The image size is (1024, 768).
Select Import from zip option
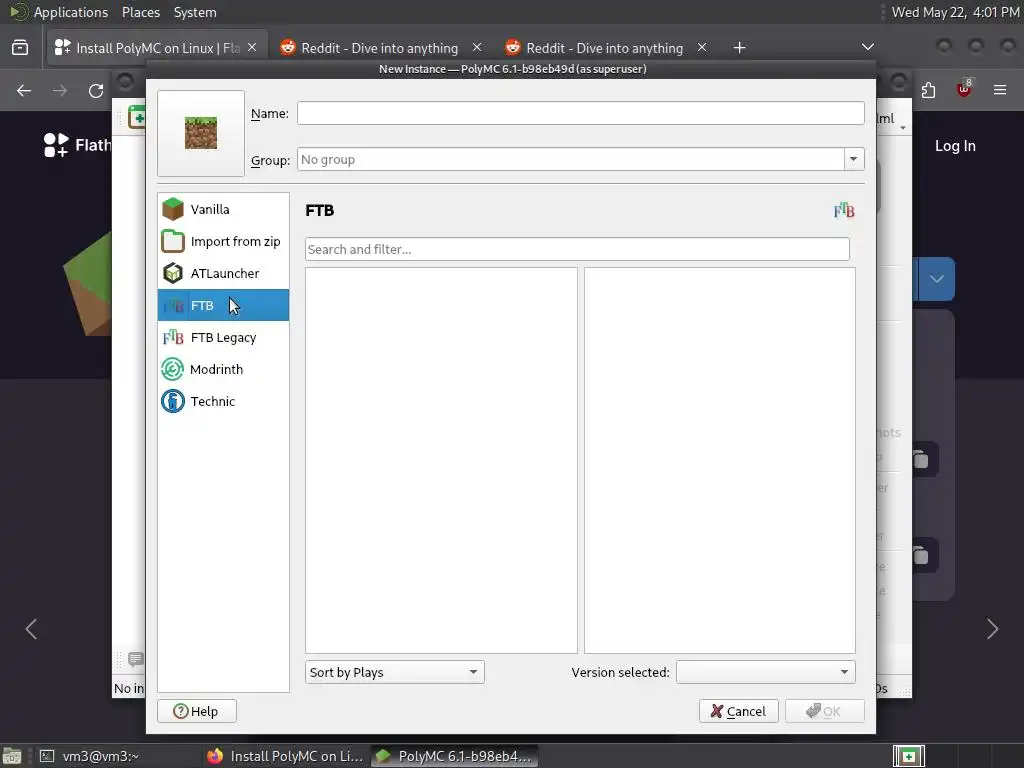[x=223, y=241]
